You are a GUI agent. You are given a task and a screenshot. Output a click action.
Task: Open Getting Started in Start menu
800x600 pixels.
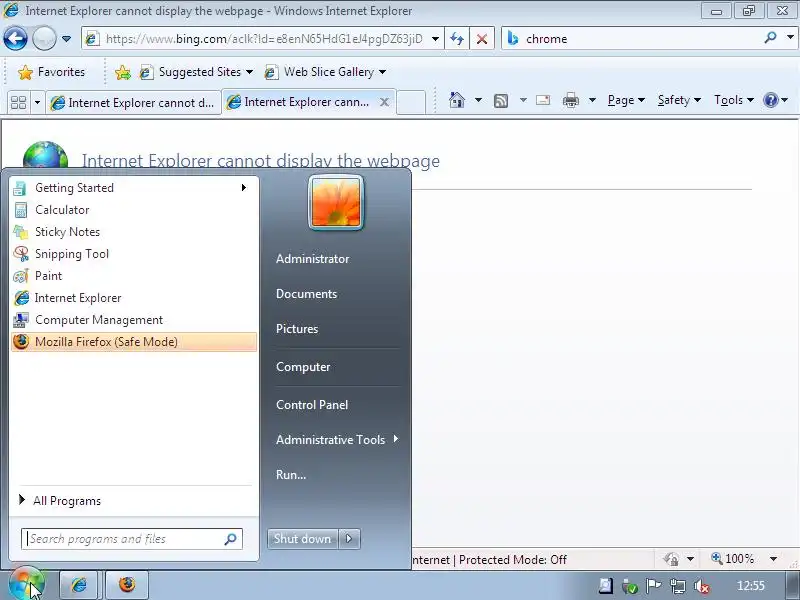tap(133, 188)
